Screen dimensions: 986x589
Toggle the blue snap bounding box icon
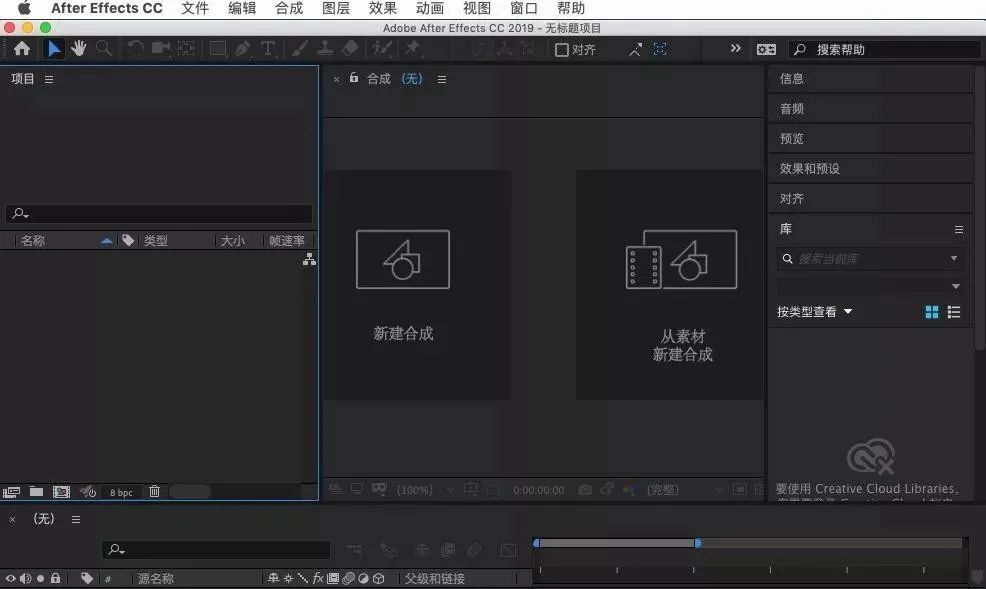(660, 49)
